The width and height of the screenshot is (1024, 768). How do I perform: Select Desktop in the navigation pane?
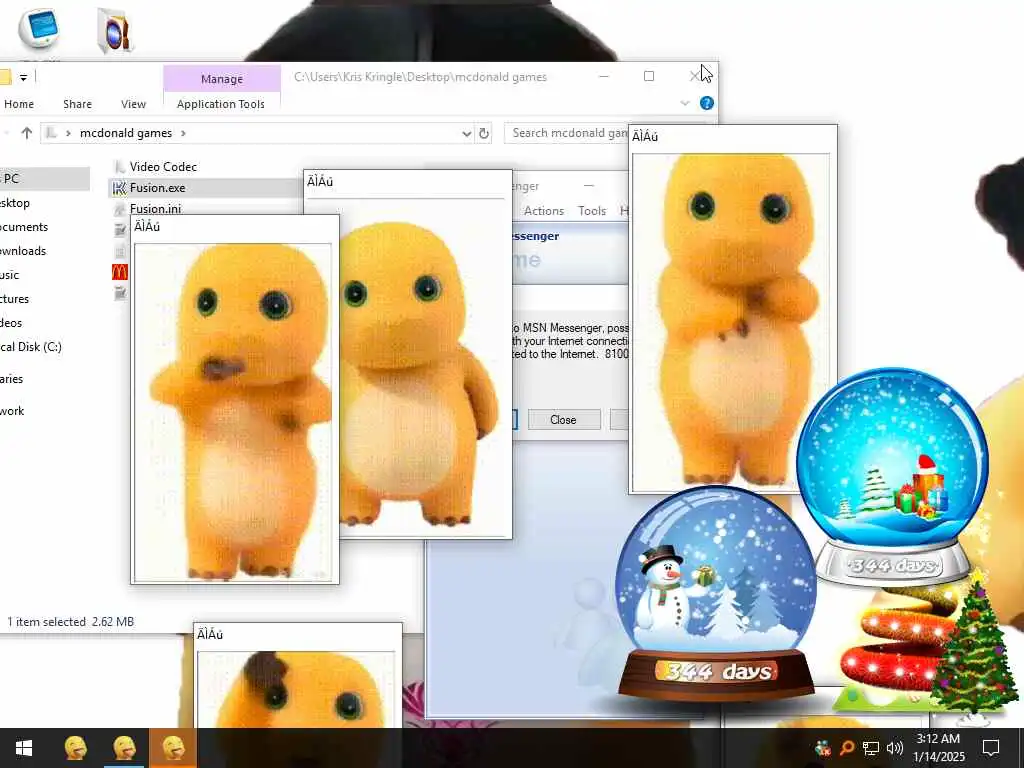pyautogui.click(x=15, y=203)
